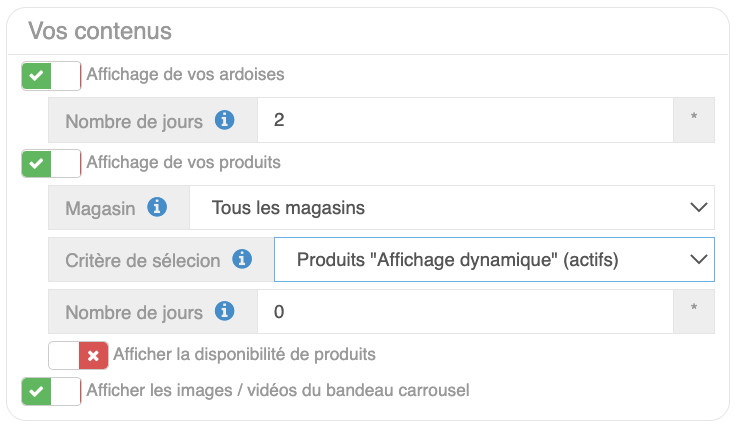Turn off Affichage de vos produits switch

51,163
